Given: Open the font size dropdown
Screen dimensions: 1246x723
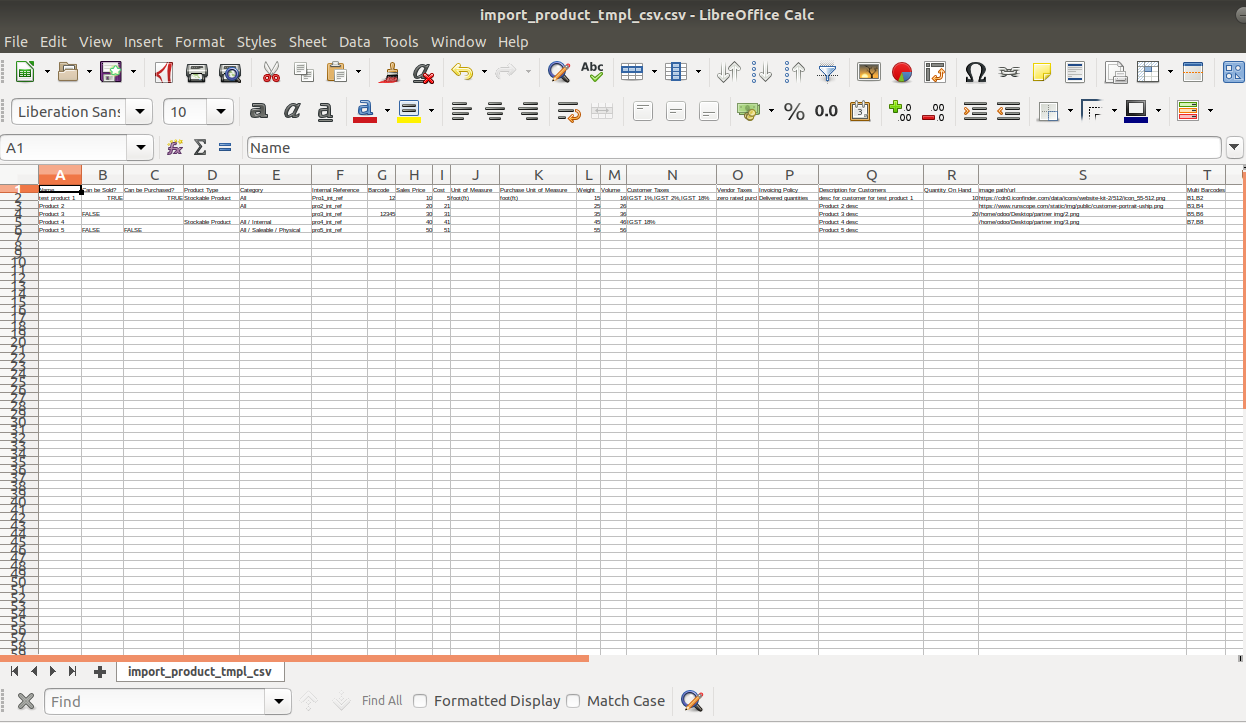Looking at the screenshot, I should pyautogui.click(x=221, y=111).
